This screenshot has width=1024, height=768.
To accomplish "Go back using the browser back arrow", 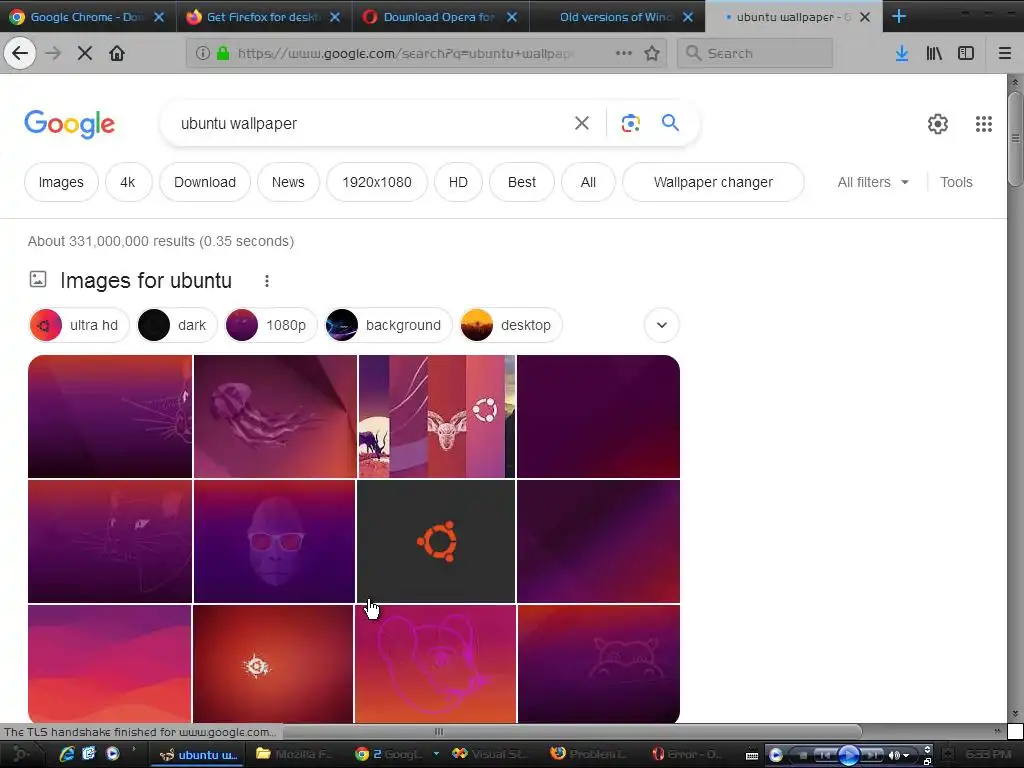I will [x=20, y=53].
